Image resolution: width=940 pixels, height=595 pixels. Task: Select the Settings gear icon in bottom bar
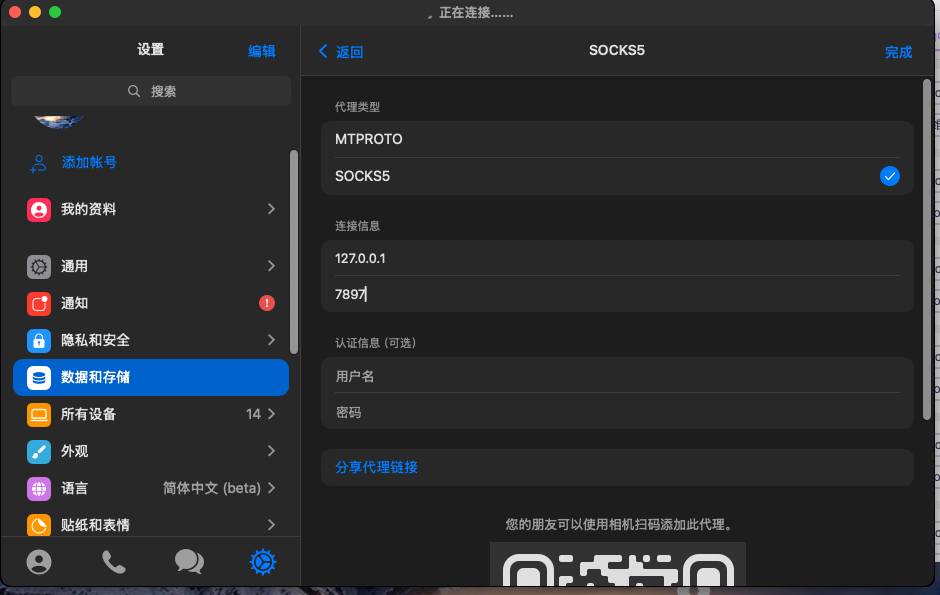click(262, 561)
